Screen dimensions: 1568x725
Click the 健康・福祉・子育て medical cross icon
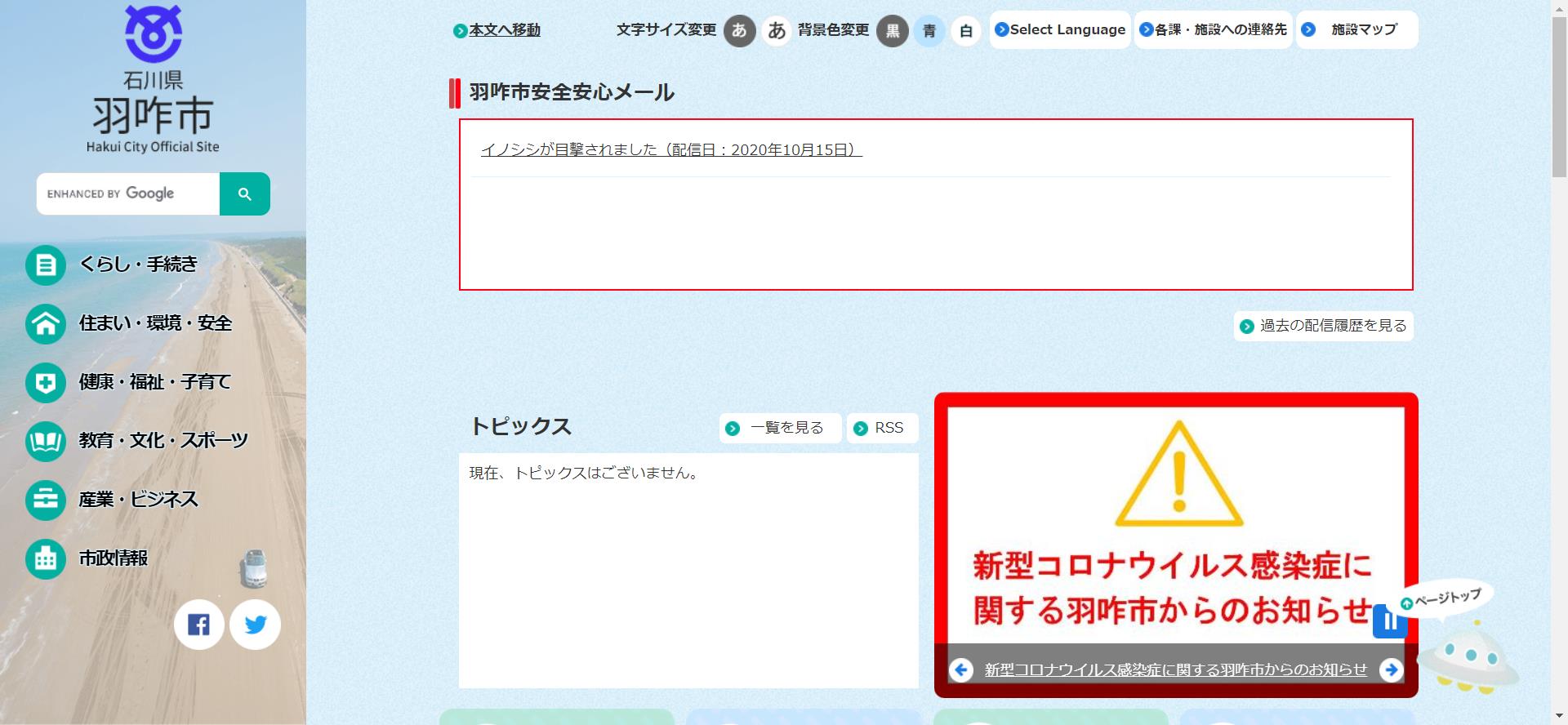[x=46, y=382]
